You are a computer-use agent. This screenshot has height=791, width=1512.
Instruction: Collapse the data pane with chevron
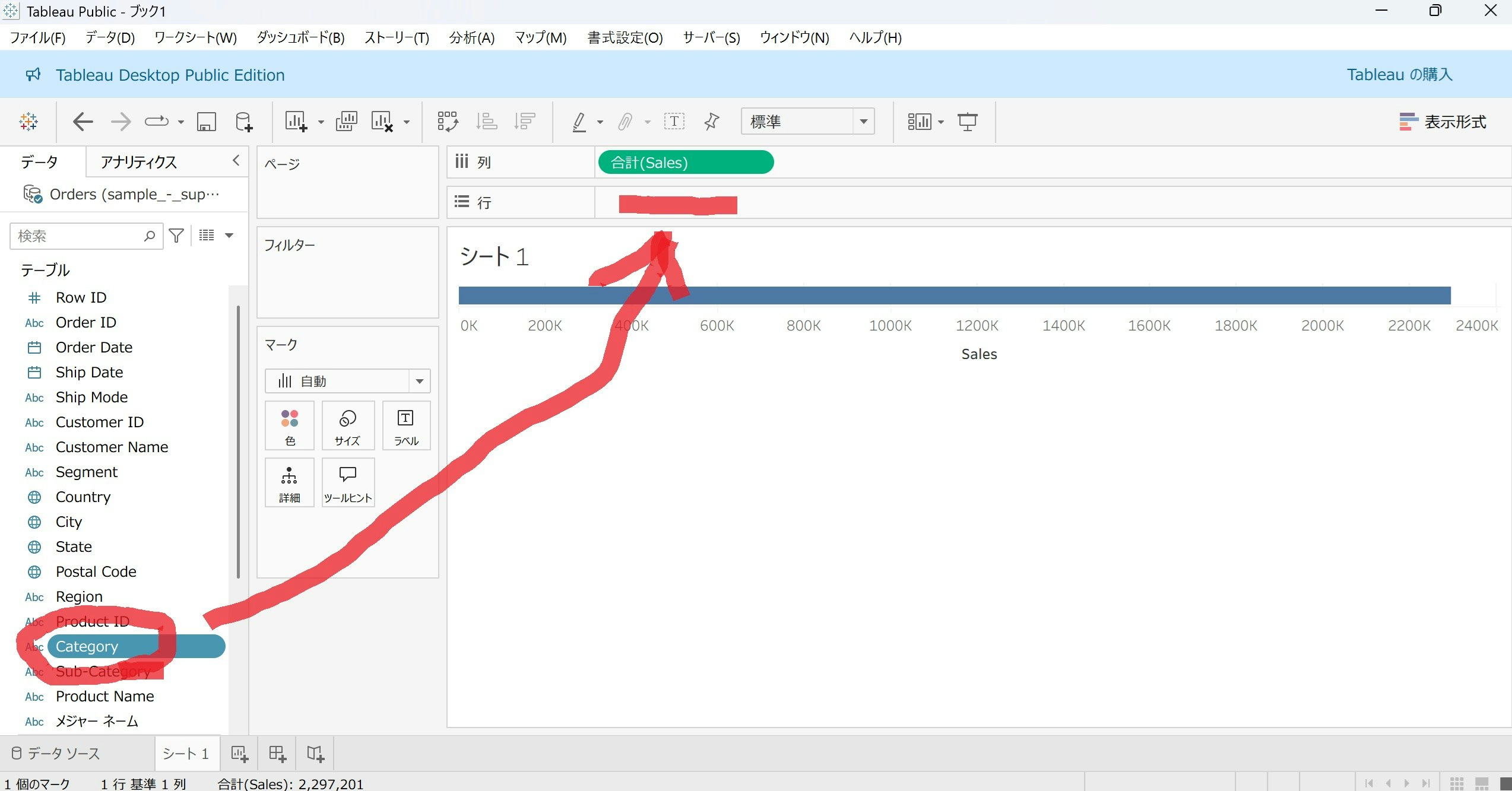click(x=236, y=161)
